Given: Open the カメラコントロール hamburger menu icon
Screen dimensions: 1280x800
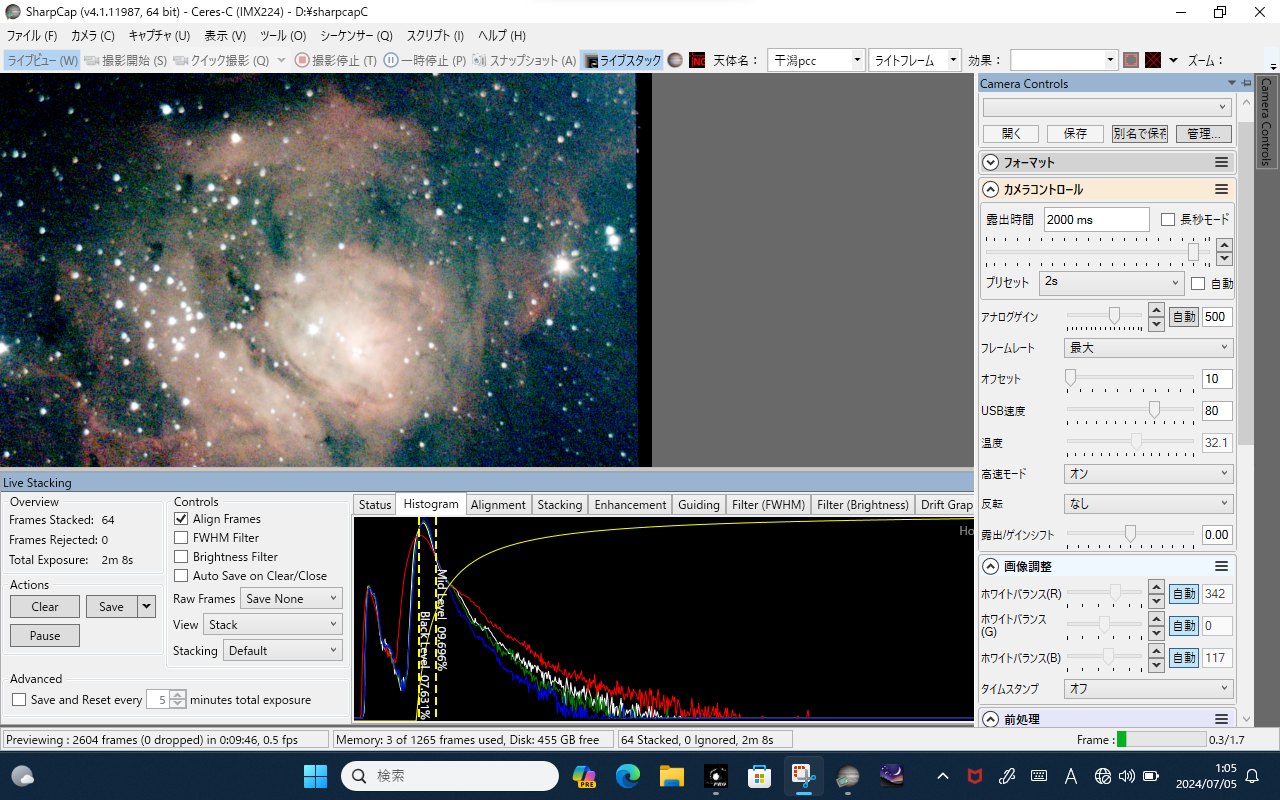Looking at the screenshot, I should tap(1221, 190).
